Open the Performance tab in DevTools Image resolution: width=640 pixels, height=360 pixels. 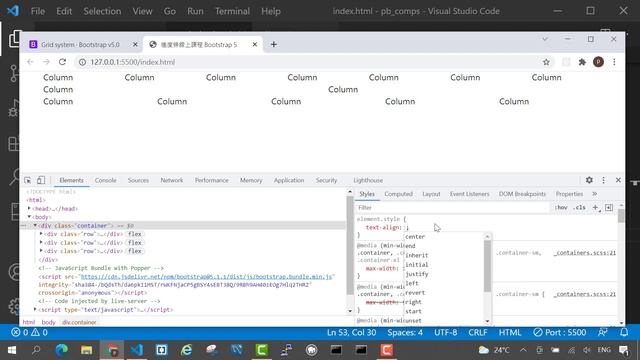[x=211, y=180]
